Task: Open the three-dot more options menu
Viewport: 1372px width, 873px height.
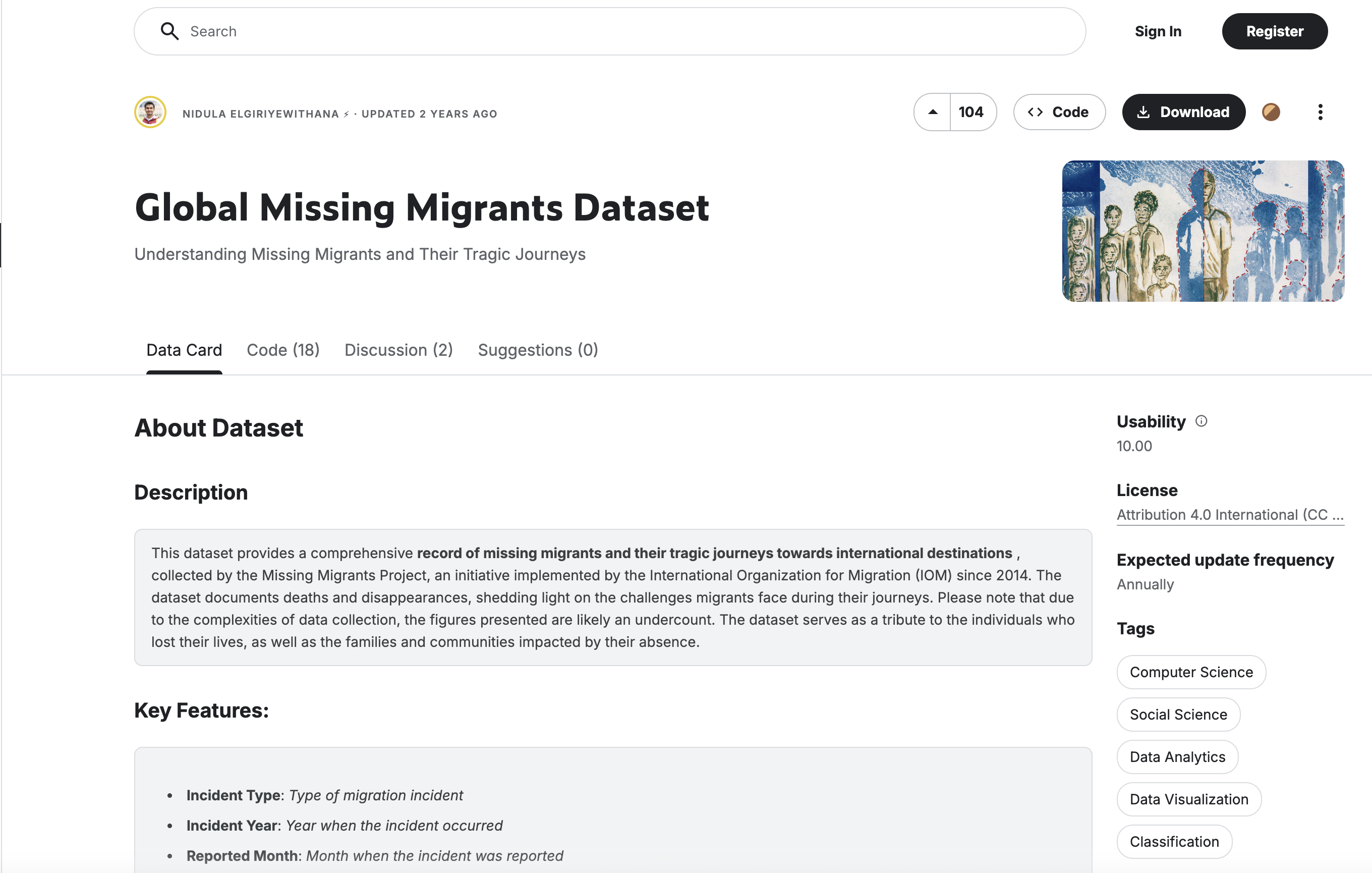Action: (x=1320, y=112)
